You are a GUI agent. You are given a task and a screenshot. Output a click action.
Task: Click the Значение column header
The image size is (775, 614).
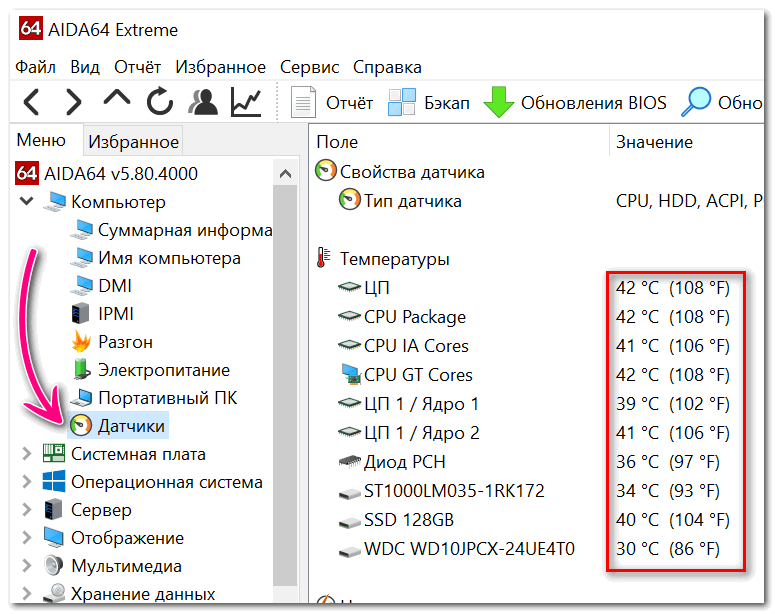(x=654, y=142)
